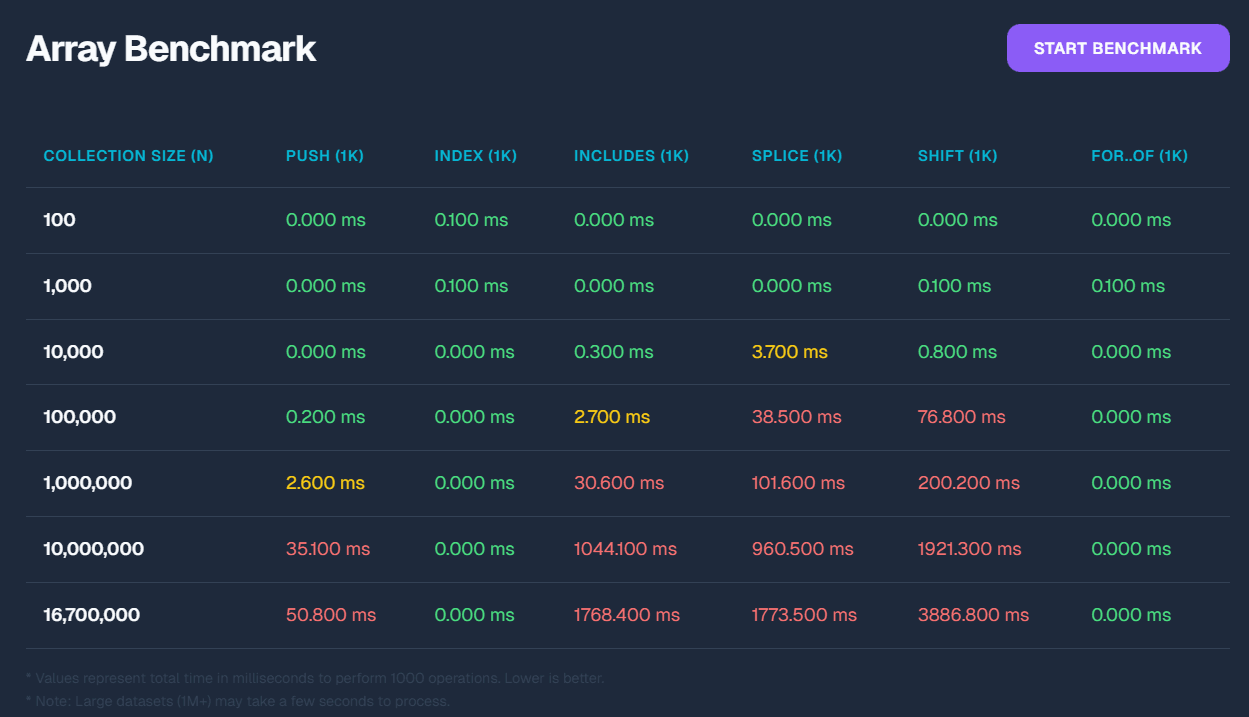Select the 10,000 collection size row label
The width and height of the screenshot is (1249, 717).
tap(73, 352)
